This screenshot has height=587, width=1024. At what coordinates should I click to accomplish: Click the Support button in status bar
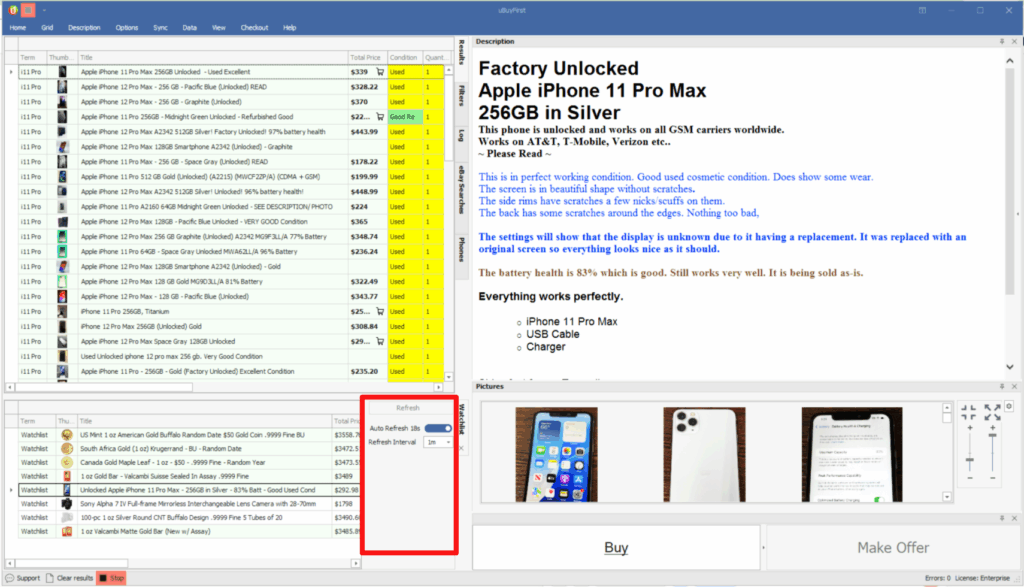23,578
